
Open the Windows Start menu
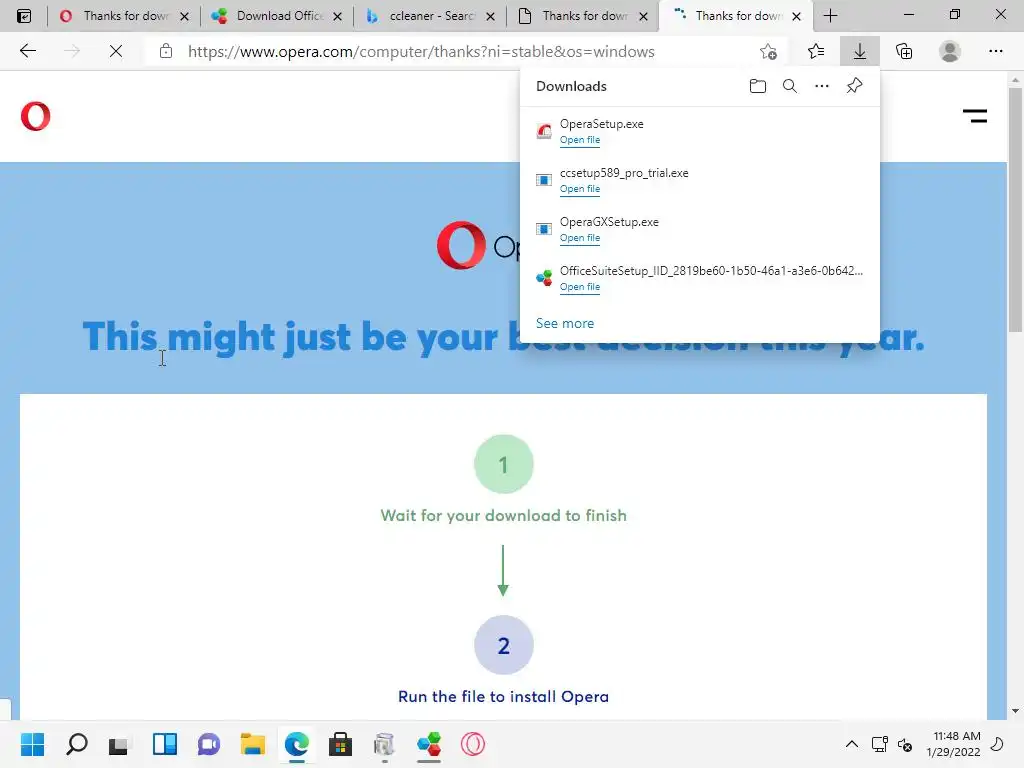[32, 744]
